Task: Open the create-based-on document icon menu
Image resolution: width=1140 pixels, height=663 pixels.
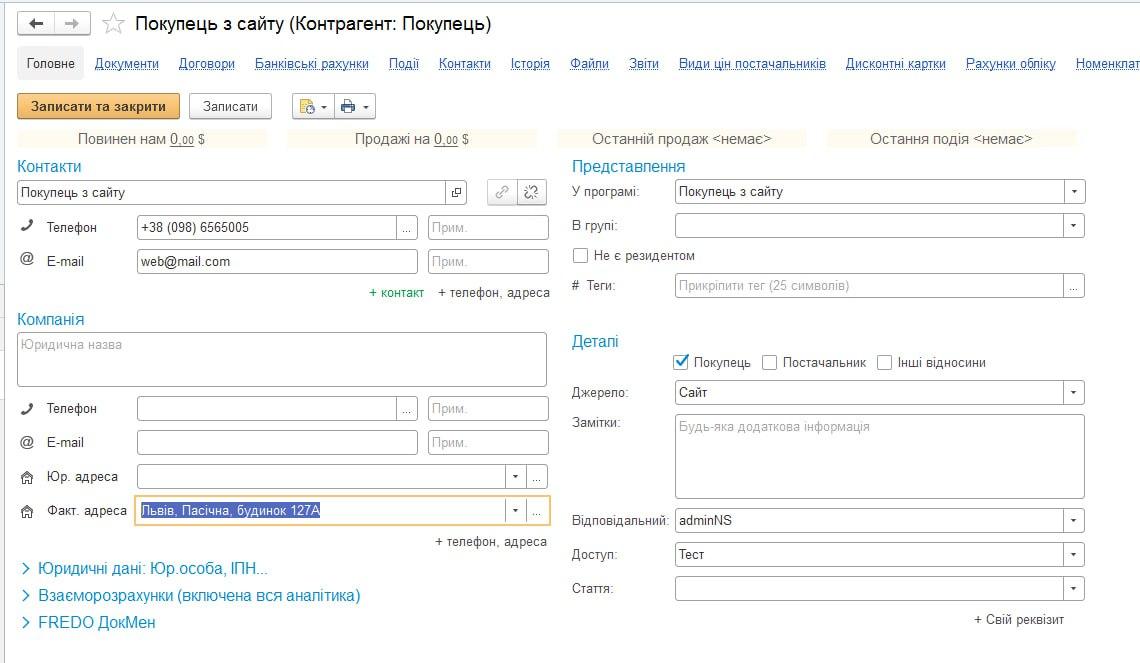Action: click(313, 106)
